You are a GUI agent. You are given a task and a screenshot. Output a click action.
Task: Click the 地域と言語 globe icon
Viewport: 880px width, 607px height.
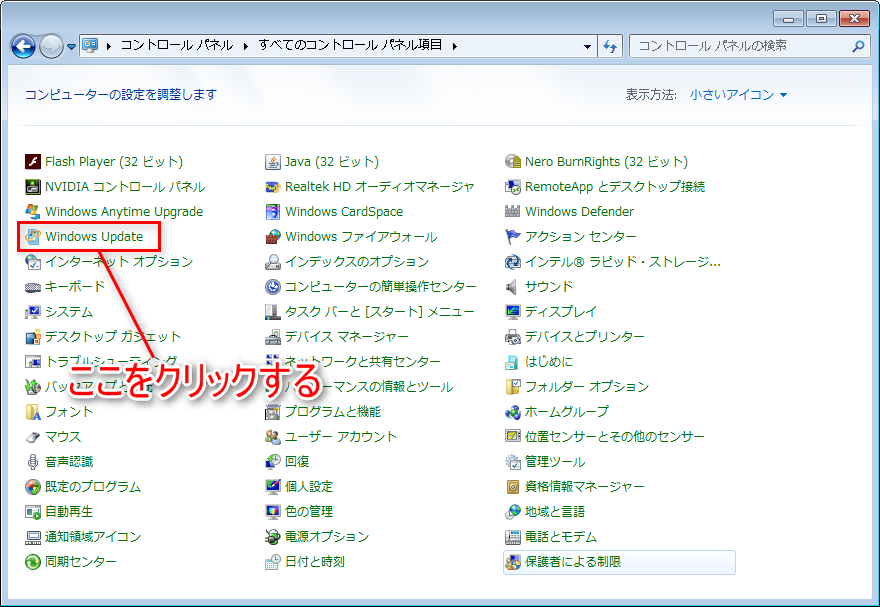pos(513,512)
